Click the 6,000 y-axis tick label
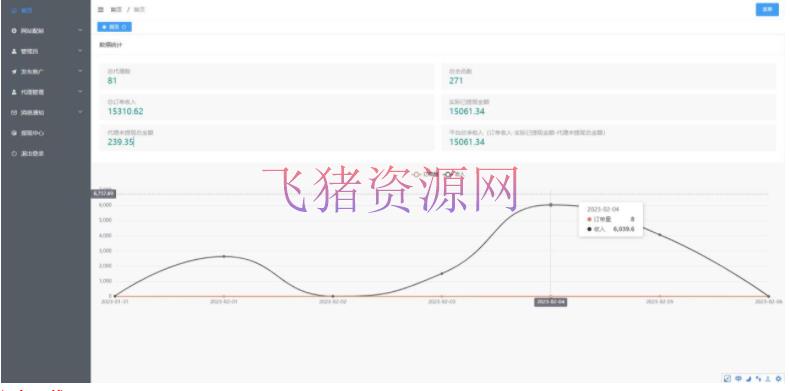 click(105, 205)
